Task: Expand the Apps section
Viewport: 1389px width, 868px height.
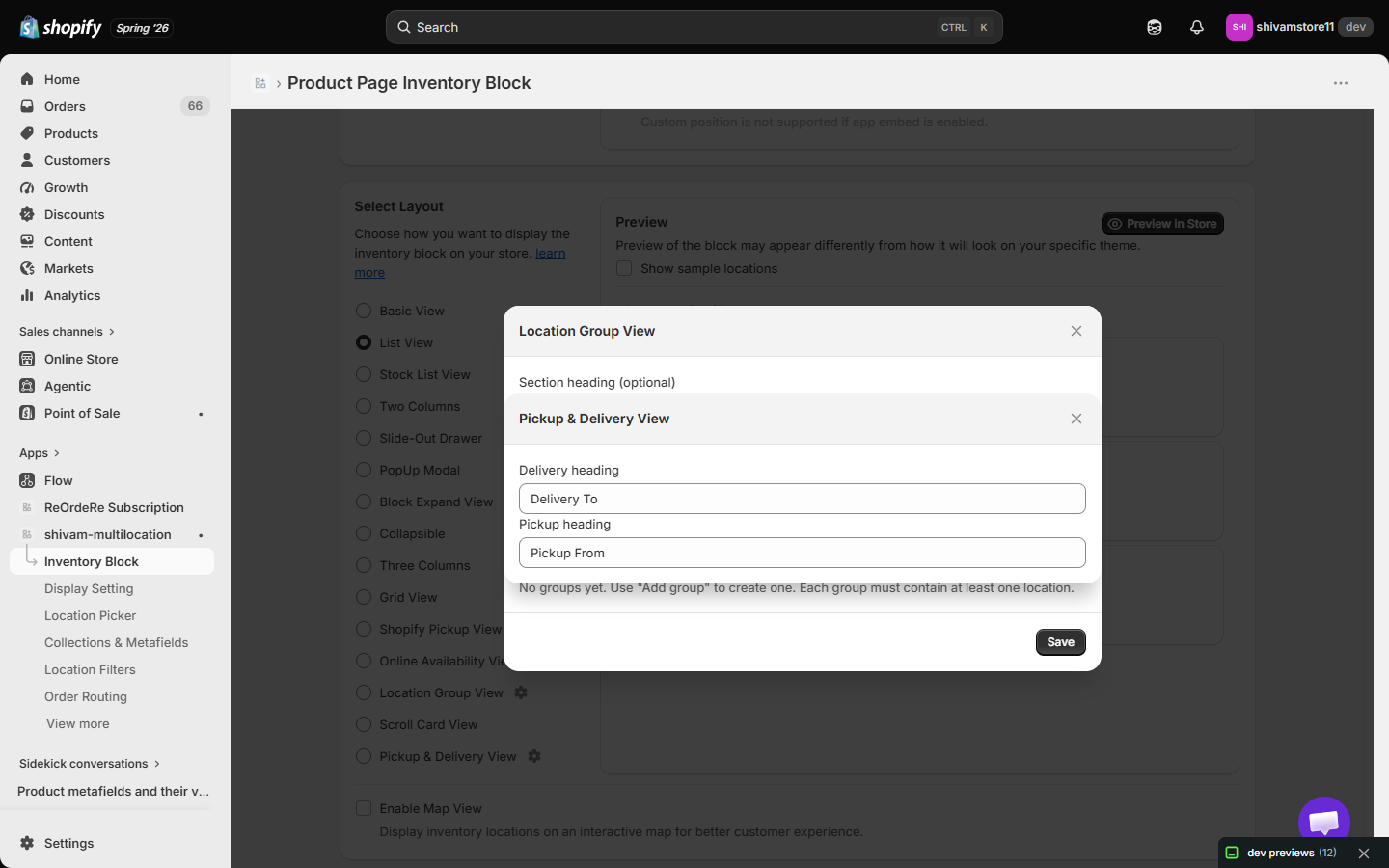Action: [40, 453]
